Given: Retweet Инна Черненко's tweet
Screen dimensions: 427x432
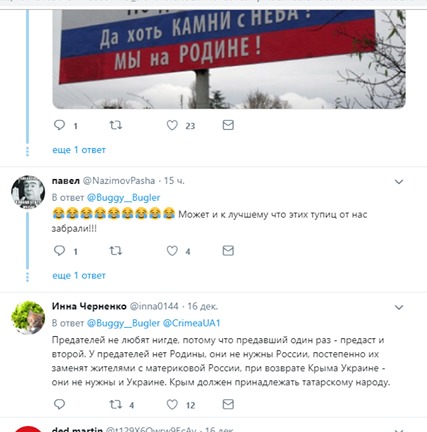Looking at the screenshot, I should 116,404.
